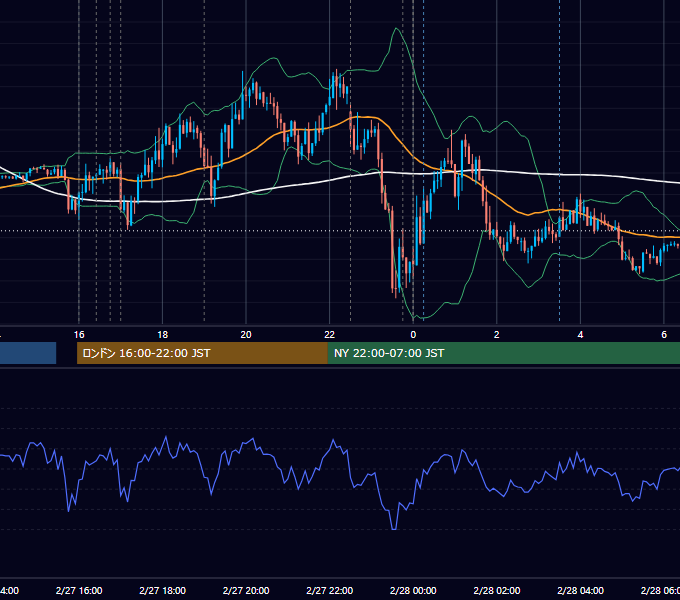The image size is (680, 600).
Task: Select the ロンドン 16:00-22:00 JST session bar
Action: tap(202, 353)
